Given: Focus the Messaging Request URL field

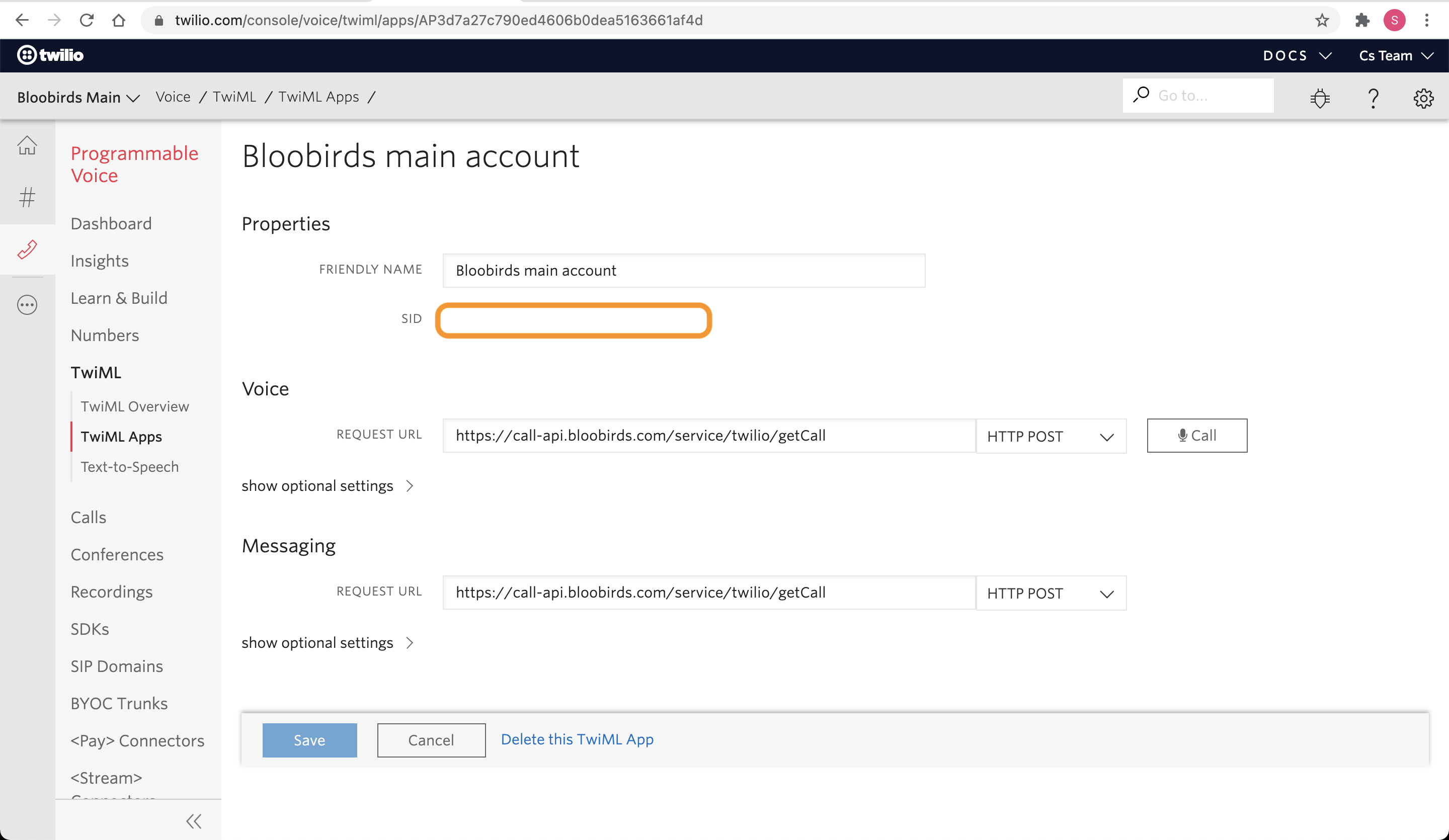Looking at the screenshot, I should [x=709, y=593].
